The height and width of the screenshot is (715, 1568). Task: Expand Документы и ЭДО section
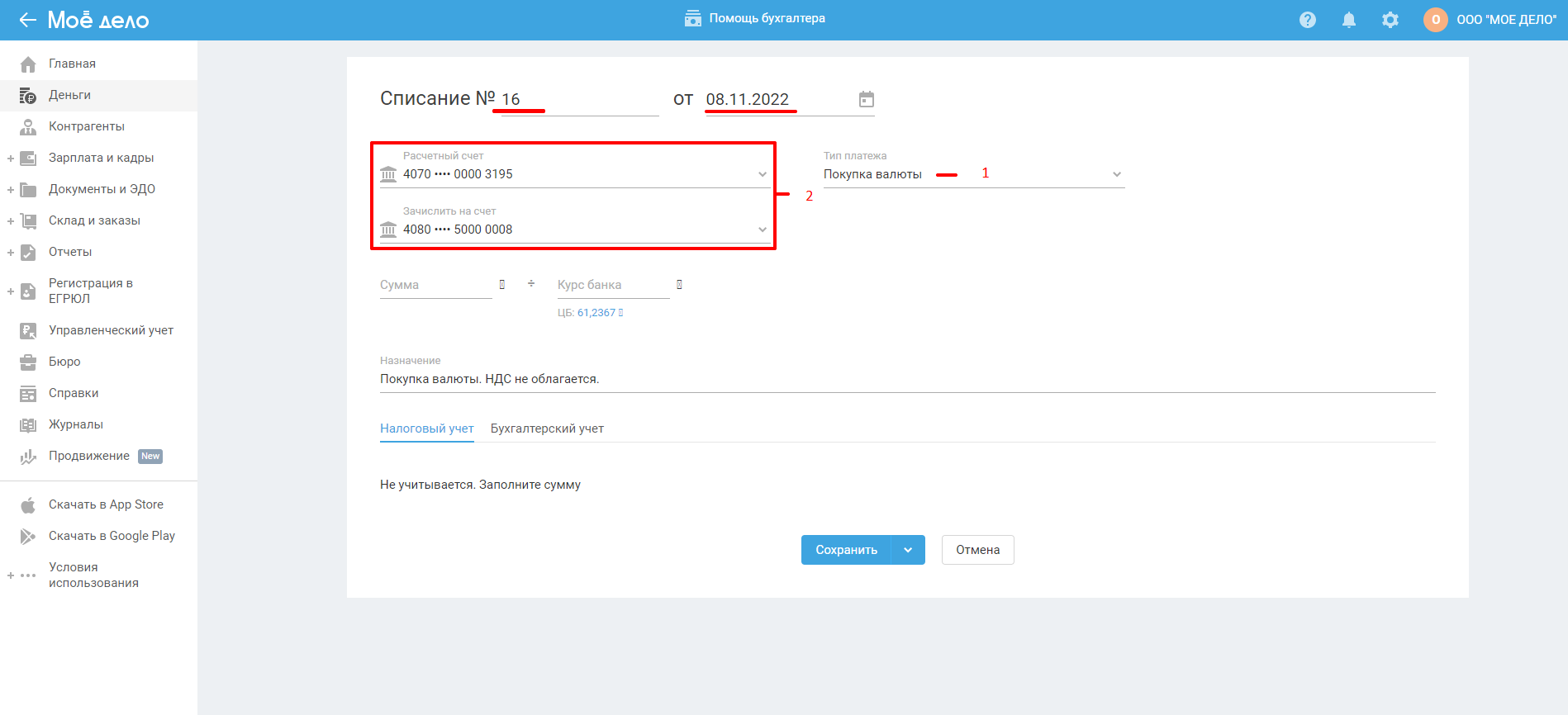point(11,189)
